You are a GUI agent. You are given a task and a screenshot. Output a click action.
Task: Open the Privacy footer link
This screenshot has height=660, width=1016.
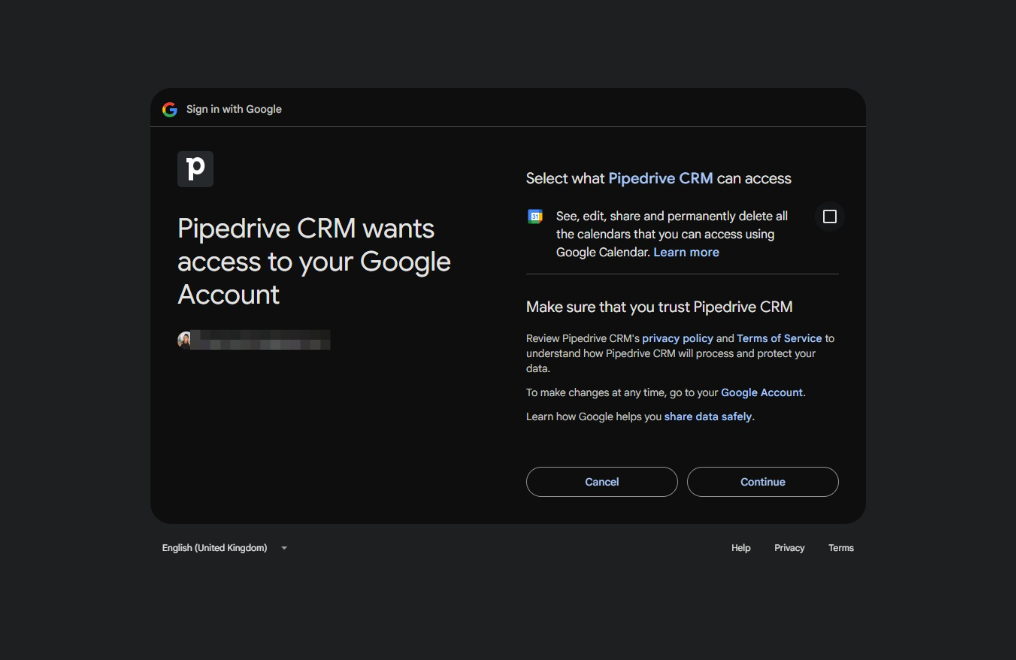(x=789, y=548)
